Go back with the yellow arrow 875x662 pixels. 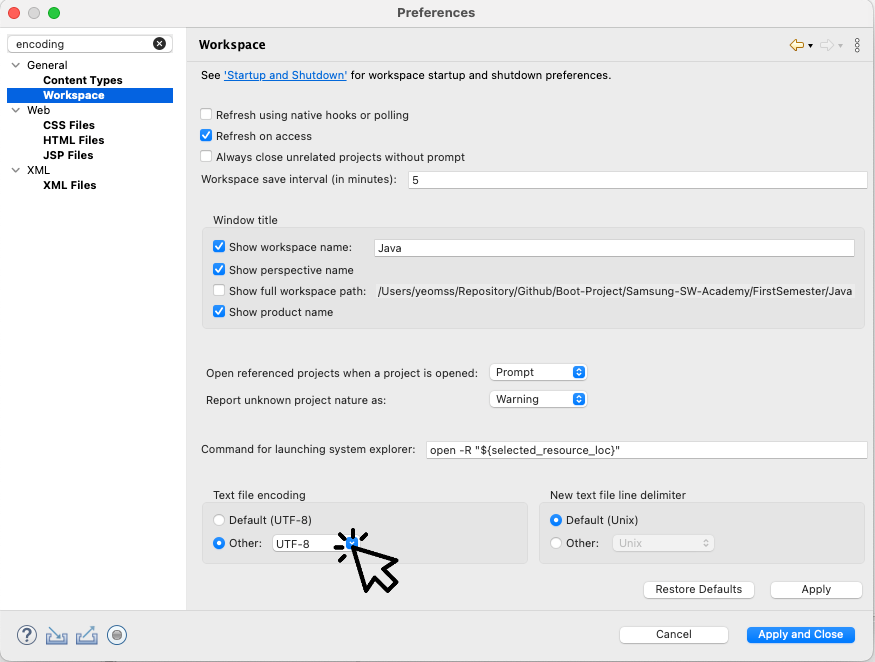(x=796, y=45)
